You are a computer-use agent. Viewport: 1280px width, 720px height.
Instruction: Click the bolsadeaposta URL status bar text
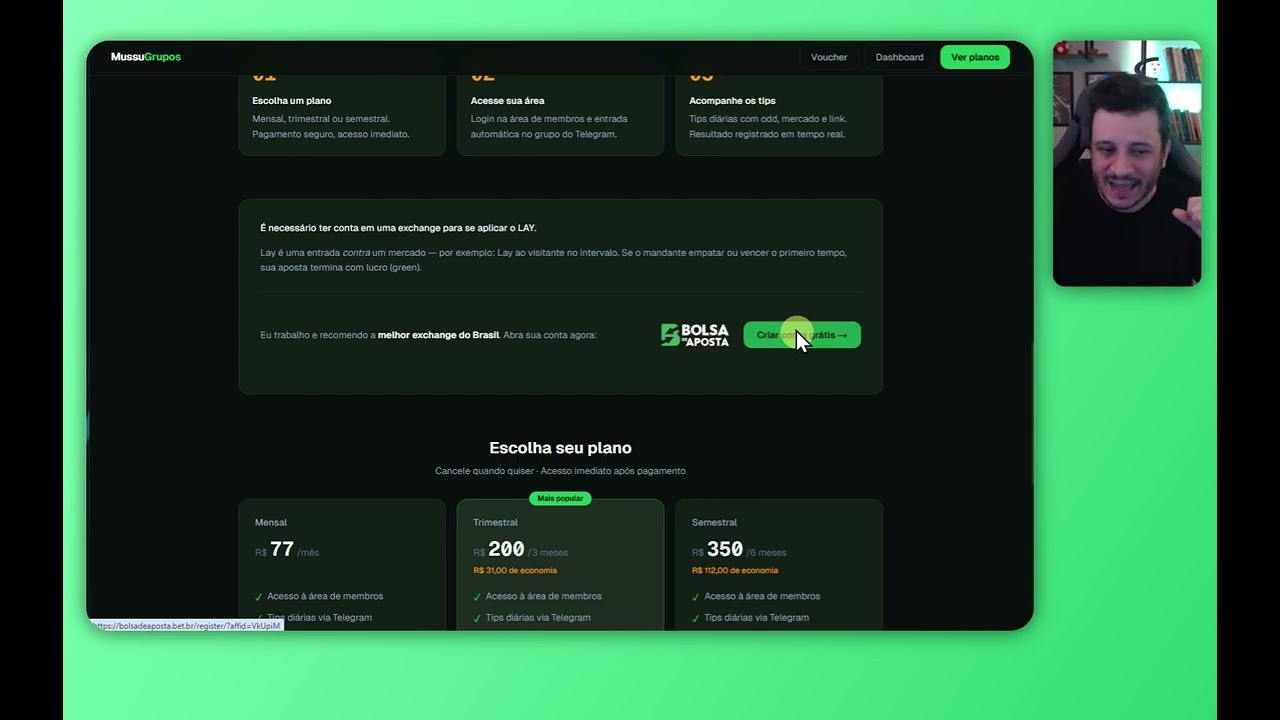tap(187, 625)
